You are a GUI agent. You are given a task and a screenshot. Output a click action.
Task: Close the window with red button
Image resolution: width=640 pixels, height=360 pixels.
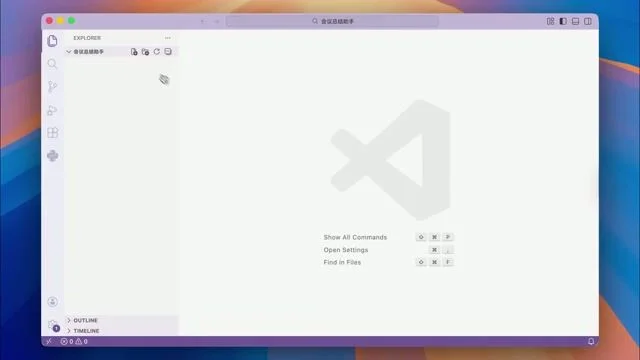click(x=49, y=21)
